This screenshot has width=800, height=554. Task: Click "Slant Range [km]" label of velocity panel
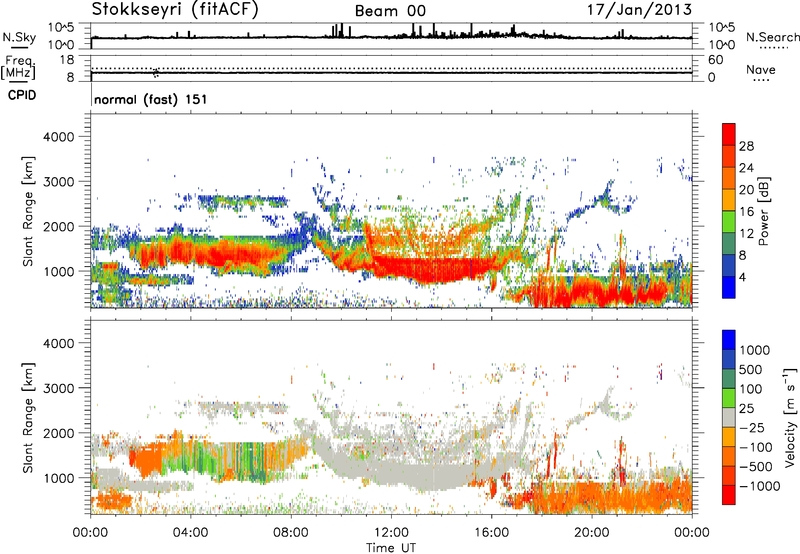point(28,417)
